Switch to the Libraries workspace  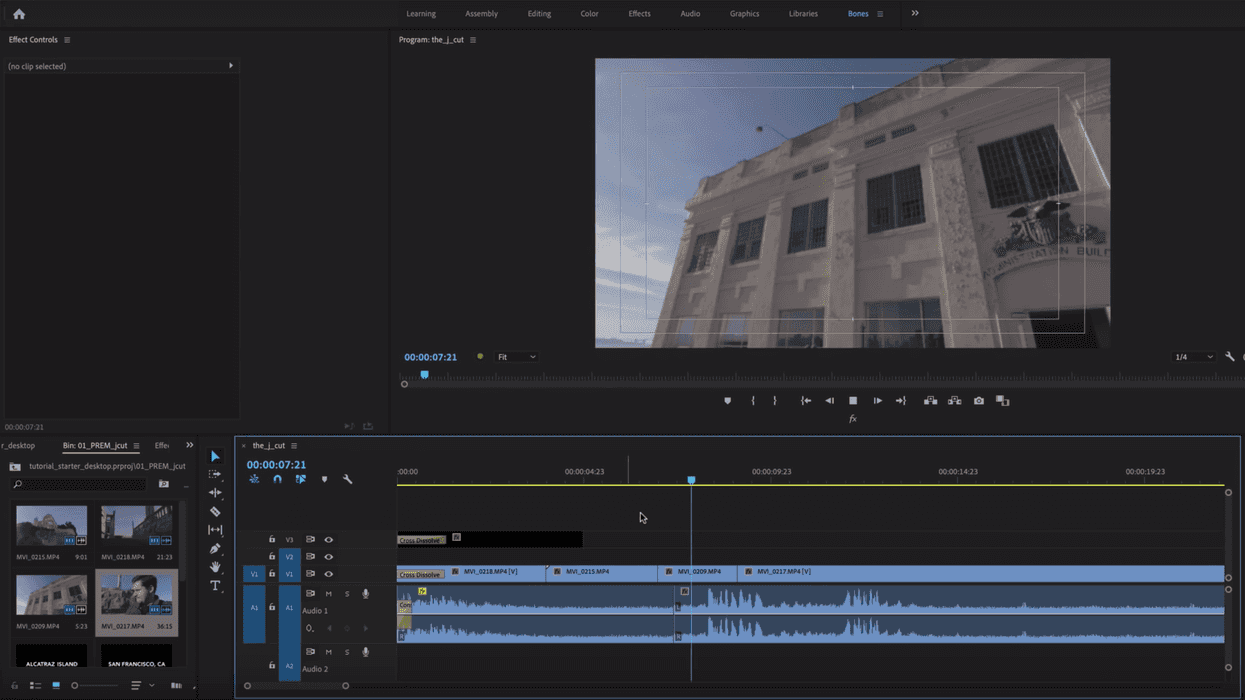[x=803, y=14]
